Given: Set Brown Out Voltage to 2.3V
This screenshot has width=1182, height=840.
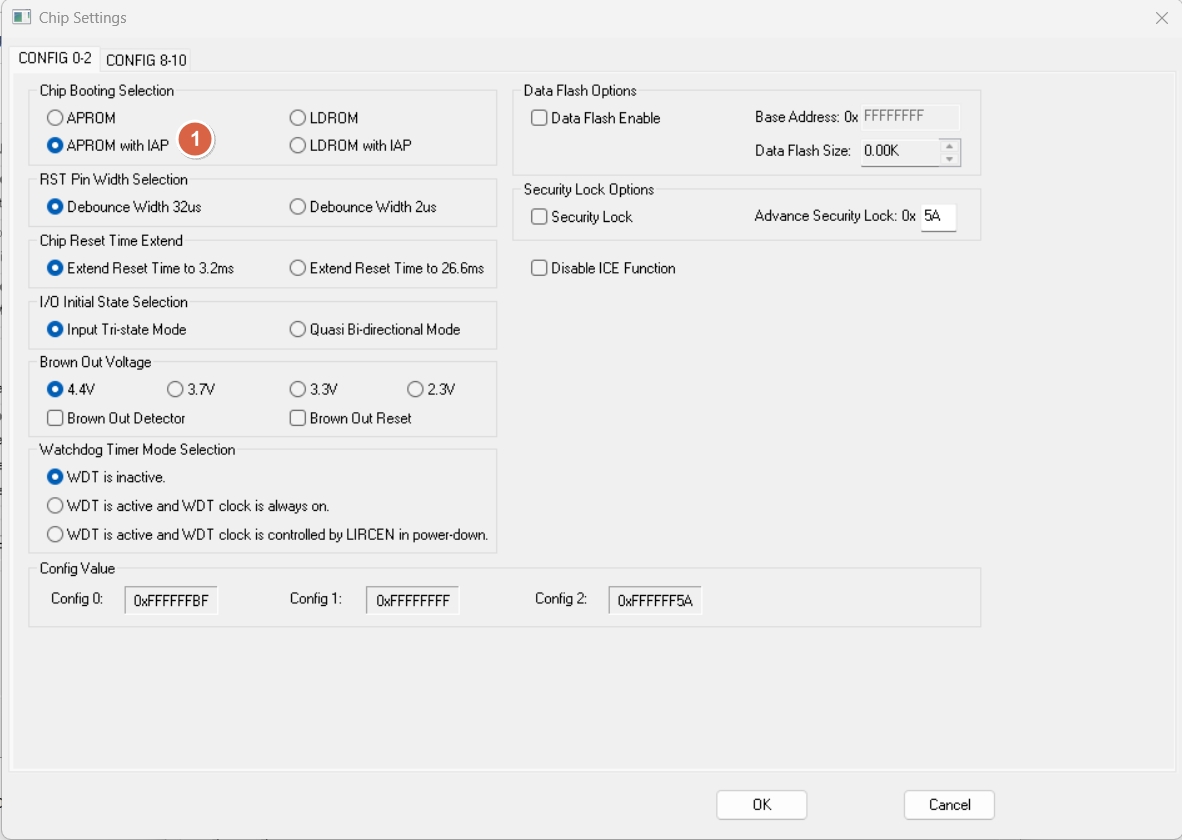Looking at the screenshot, I should pyautogui.click(x=416, y=390).
